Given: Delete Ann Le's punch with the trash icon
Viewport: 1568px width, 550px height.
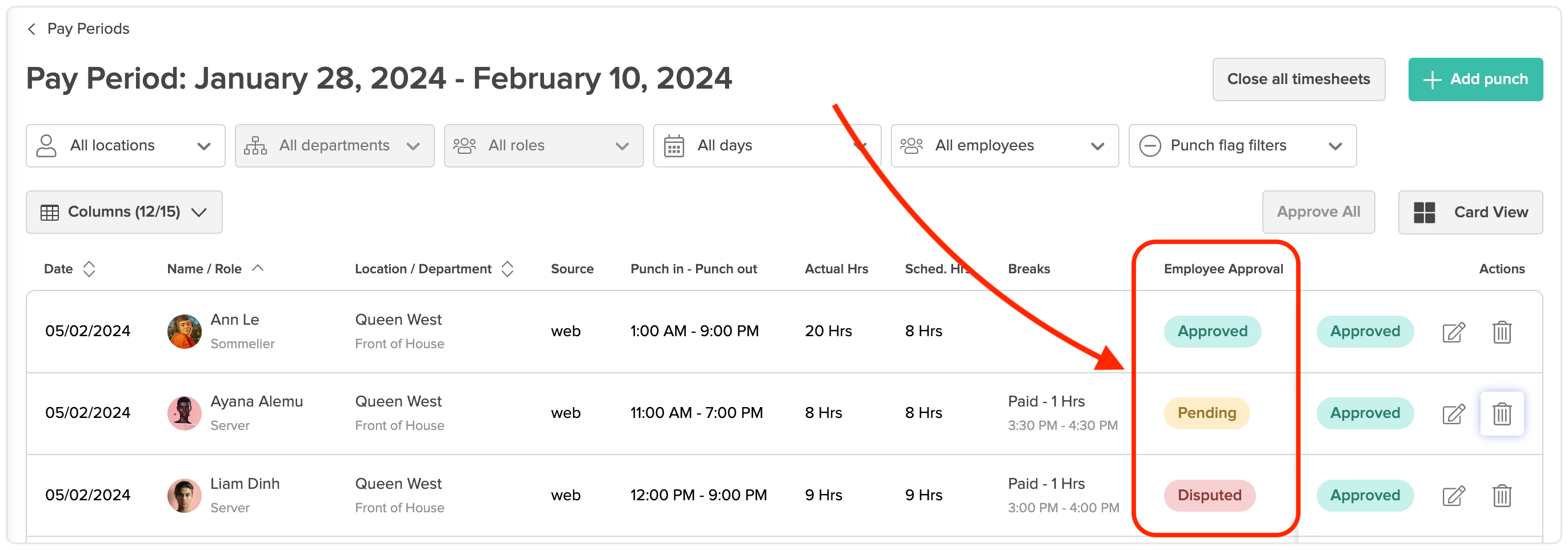Looking at the screenshot, I should [x=1501, y=332].
